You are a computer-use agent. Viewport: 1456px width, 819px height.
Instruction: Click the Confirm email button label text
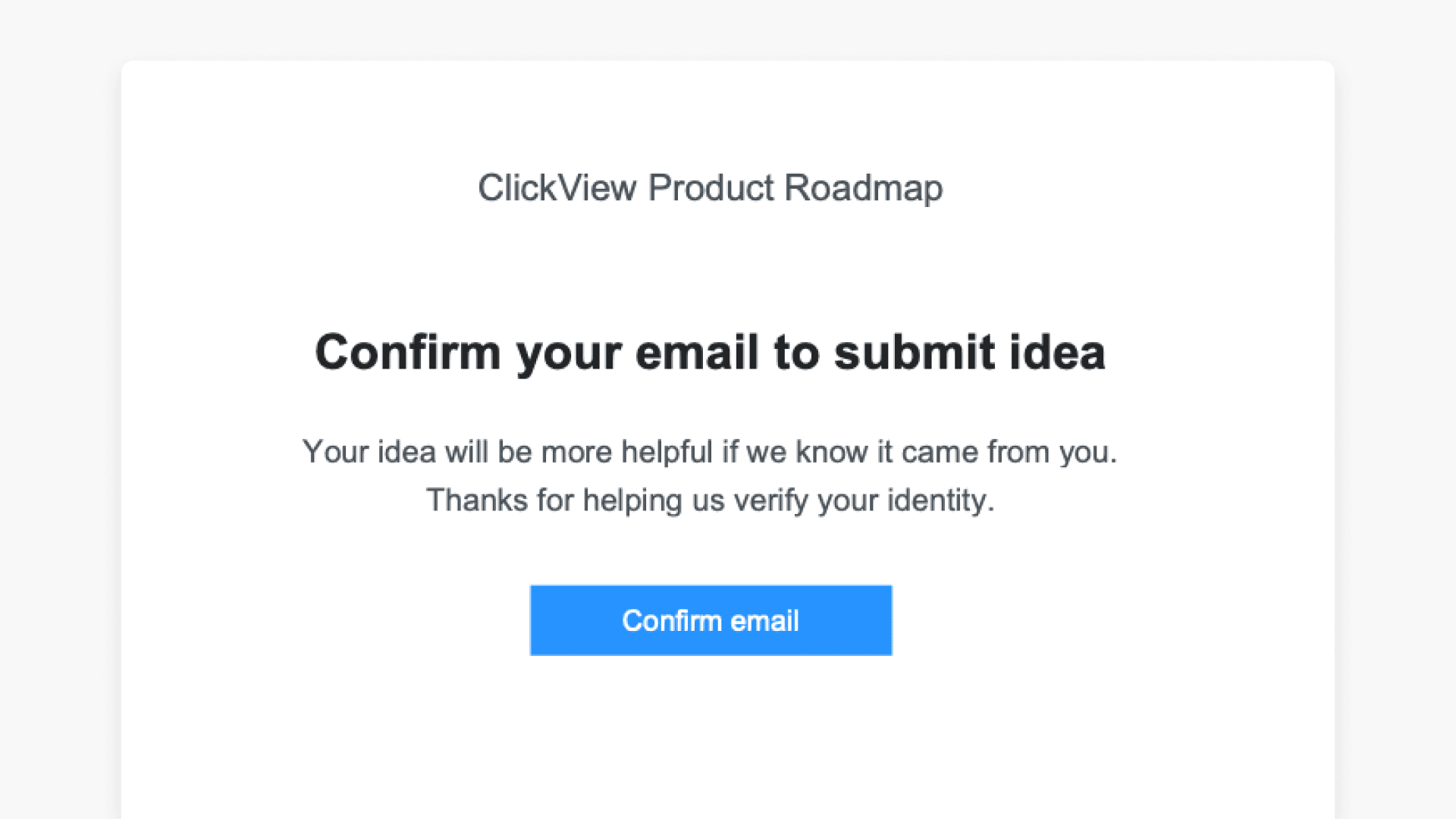tap(711, 620)
